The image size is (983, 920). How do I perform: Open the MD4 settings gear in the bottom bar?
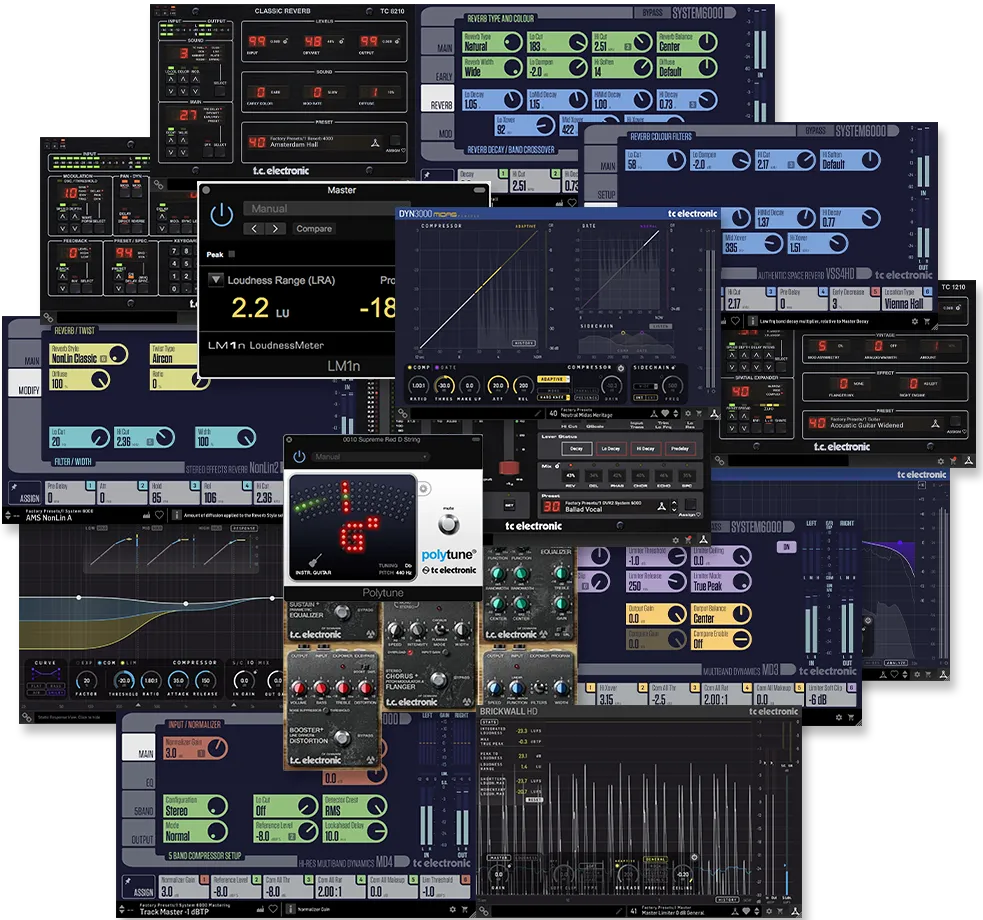[453, 909]
